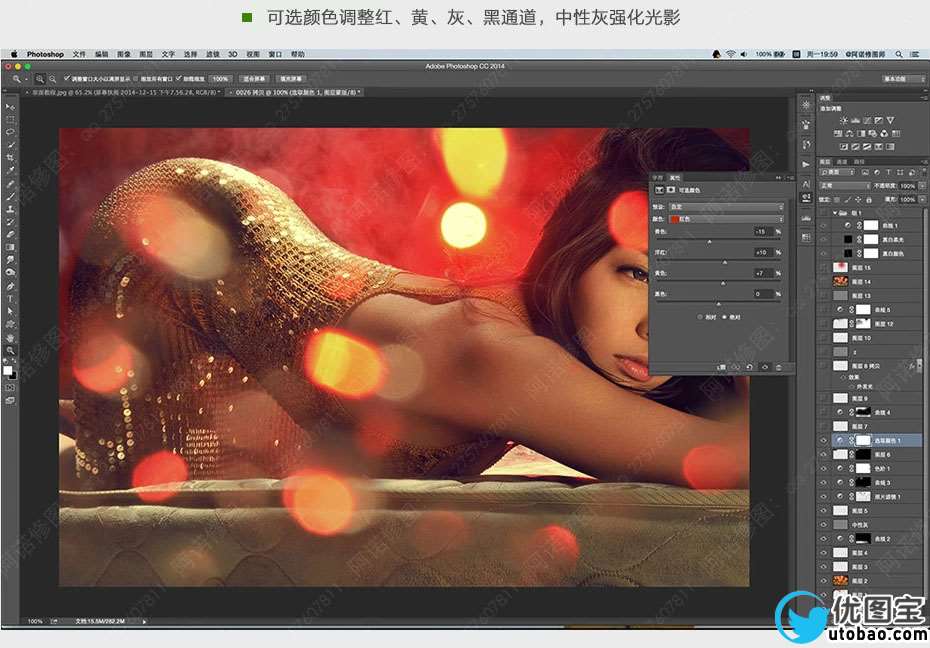This screenshot has height=648, width=930.
Task: Reset adjustment defaults in Properties panel footer
Action: [x=750, y=368]
